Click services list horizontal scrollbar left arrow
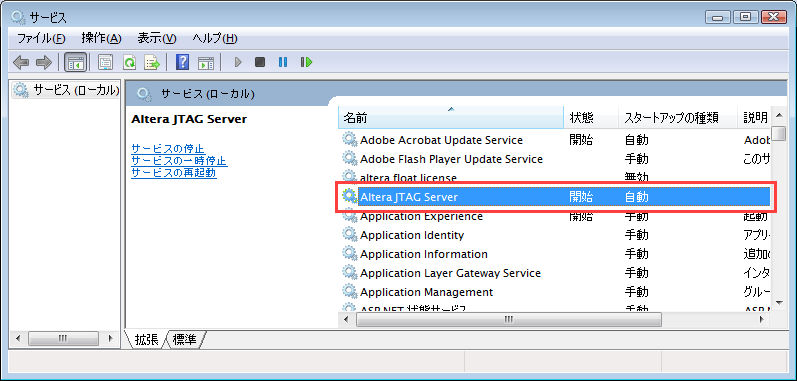Image resolution: width=797 pixels, height=381 pixels. click(x=346, y=319)
